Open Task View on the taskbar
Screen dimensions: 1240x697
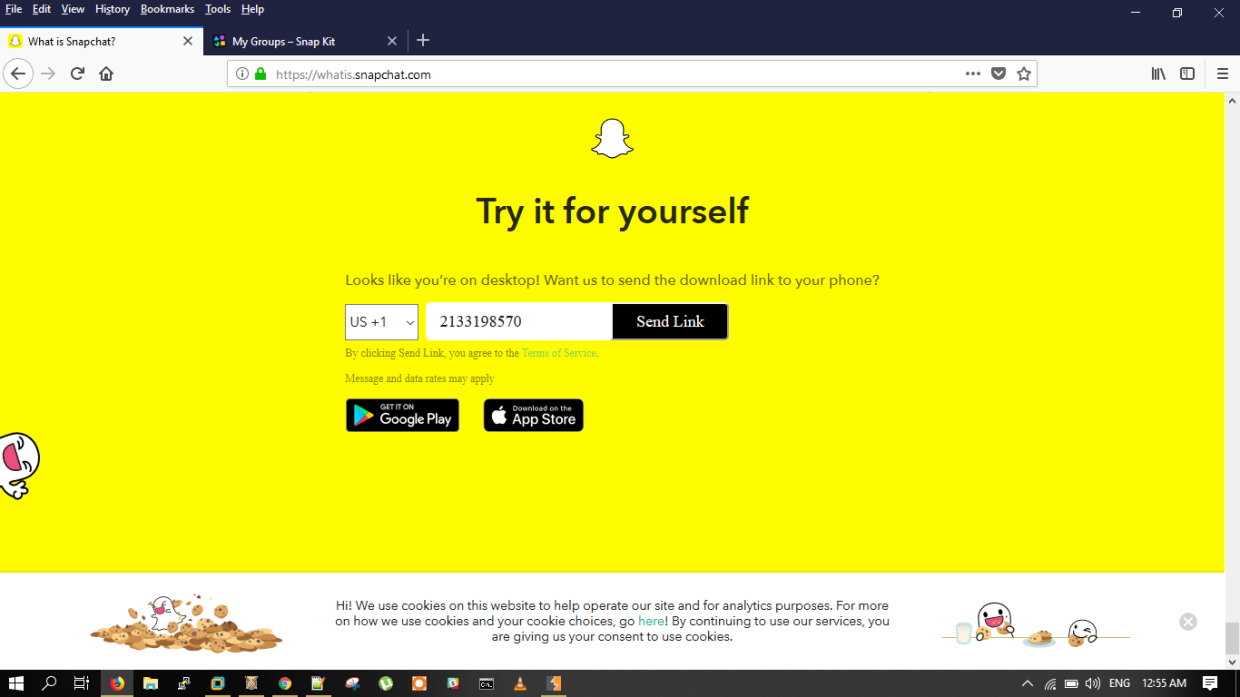(81, 684)
